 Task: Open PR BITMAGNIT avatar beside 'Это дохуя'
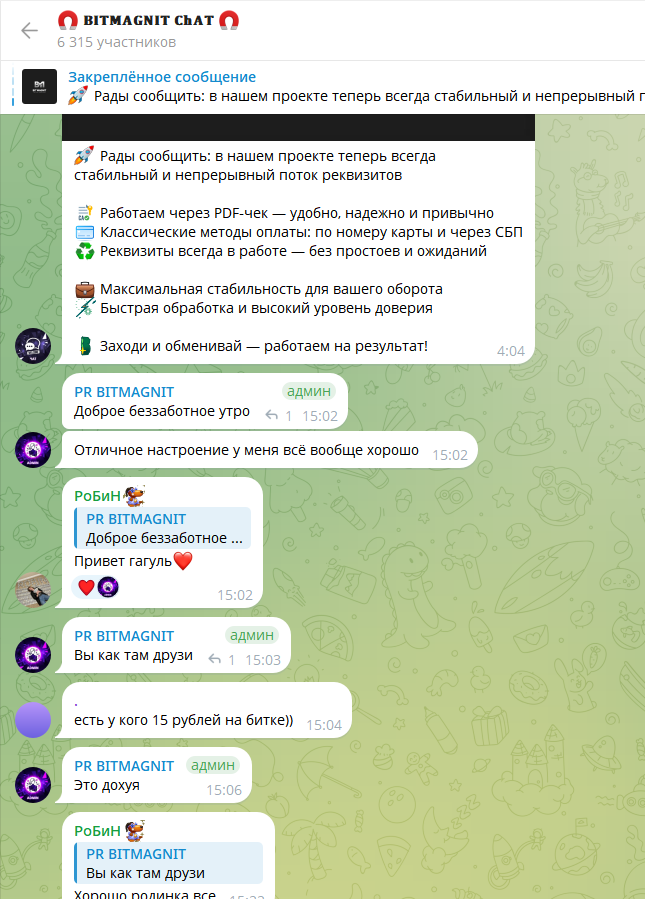point(33,784)
